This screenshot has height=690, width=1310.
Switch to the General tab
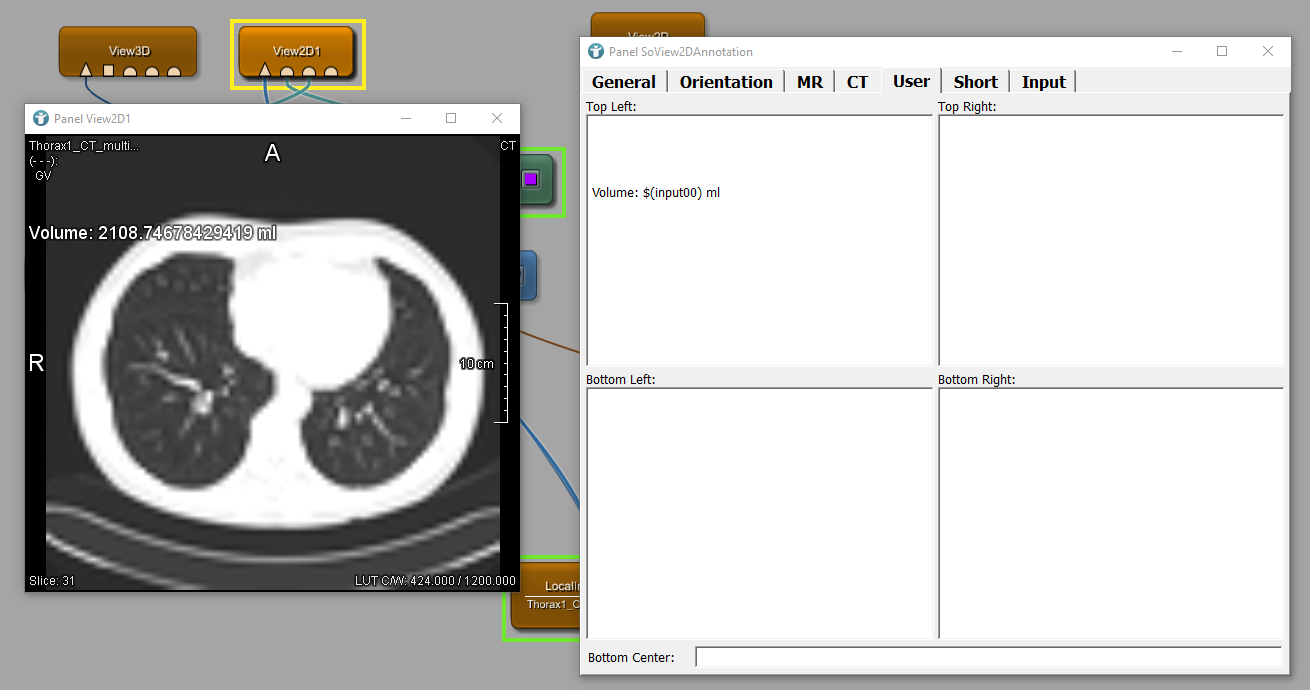point(623,82)
